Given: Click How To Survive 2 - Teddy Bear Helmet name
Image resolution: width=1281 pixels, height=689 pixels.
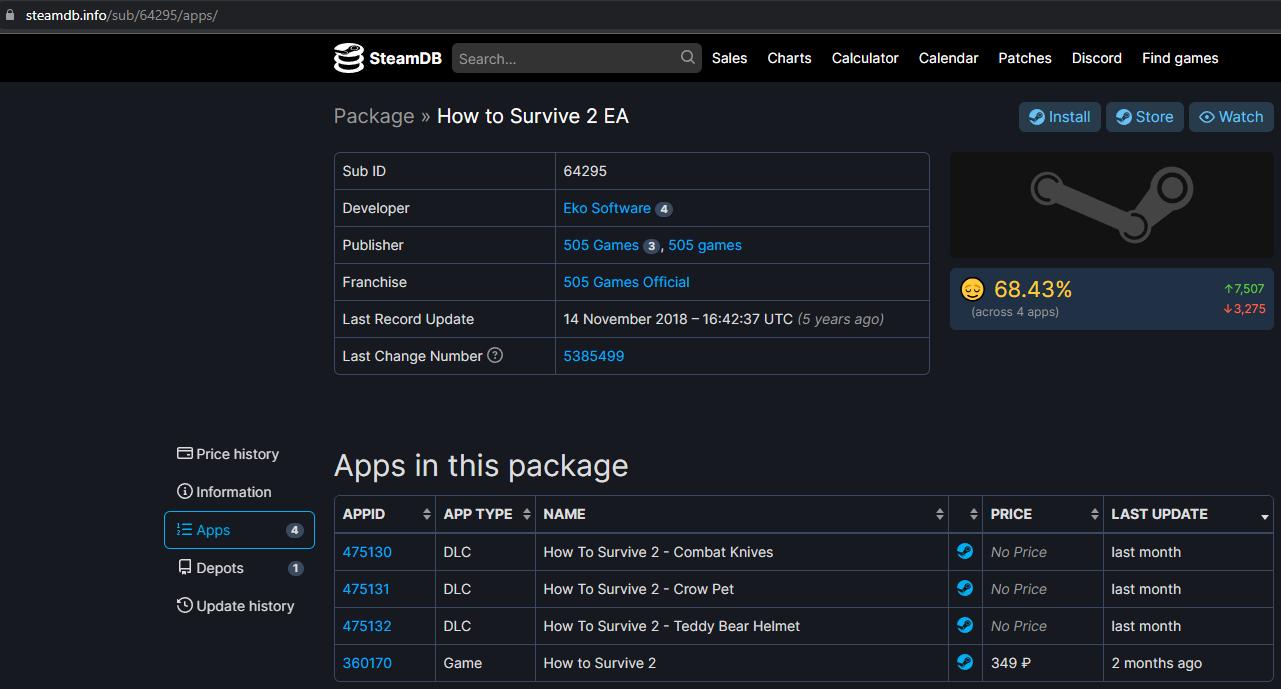Looking at the screenshot, I should [x=672, y=626].
